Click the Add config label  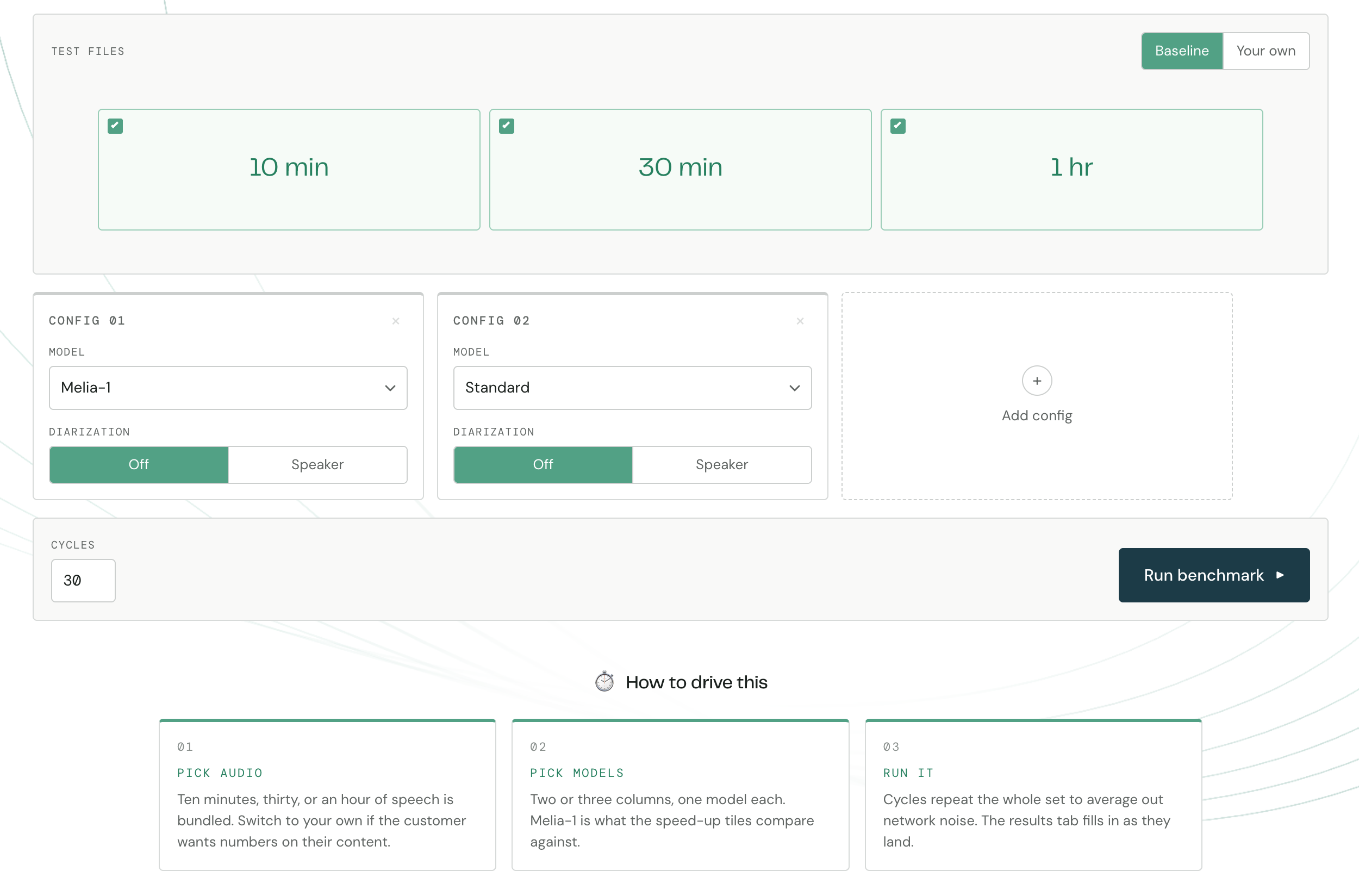pos(1036,415)
